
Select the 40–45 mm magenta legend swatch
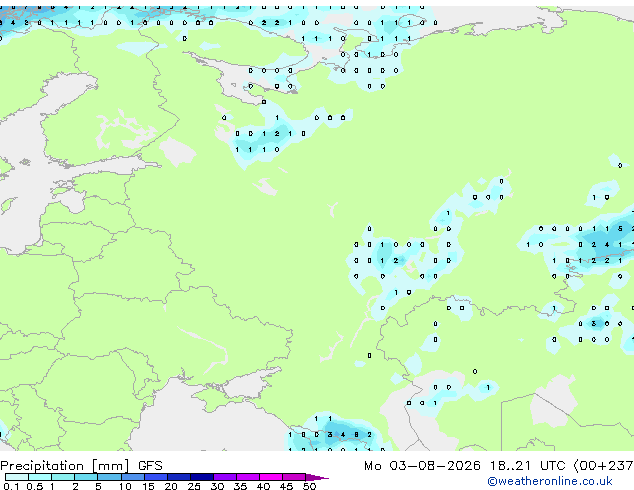click(271, 477)
